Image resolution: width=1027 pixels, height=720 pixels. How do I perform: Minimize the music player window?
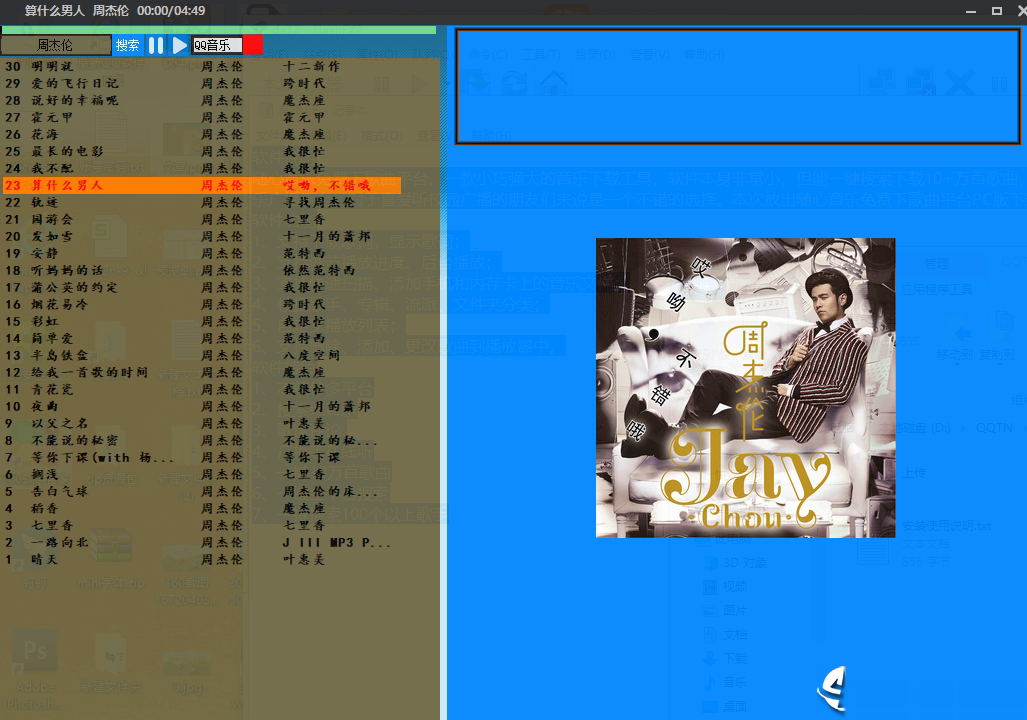[971, 11]
